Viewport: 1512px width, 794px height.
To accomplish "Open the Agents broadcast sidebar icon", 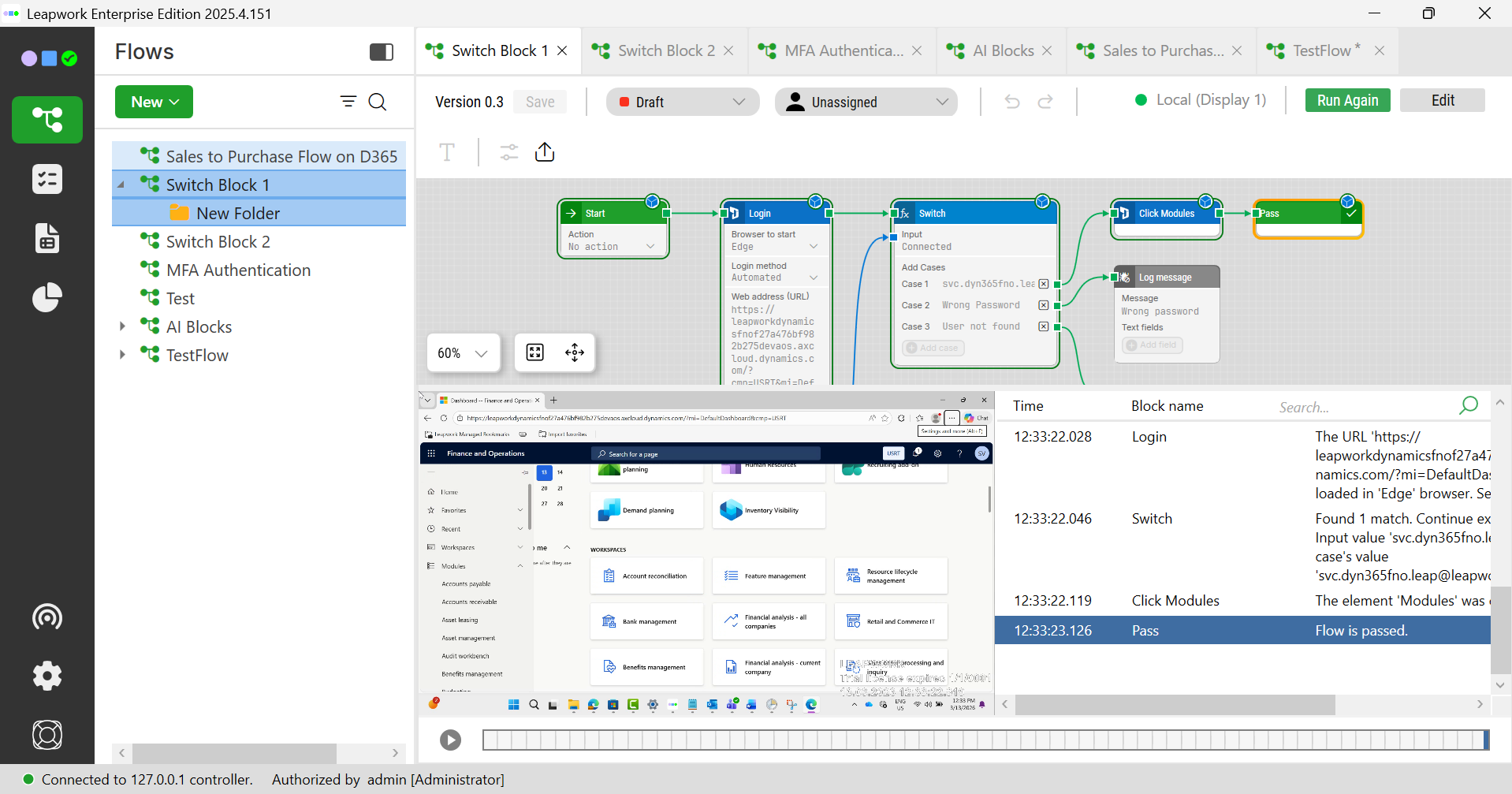I will (x=47, y=617).
